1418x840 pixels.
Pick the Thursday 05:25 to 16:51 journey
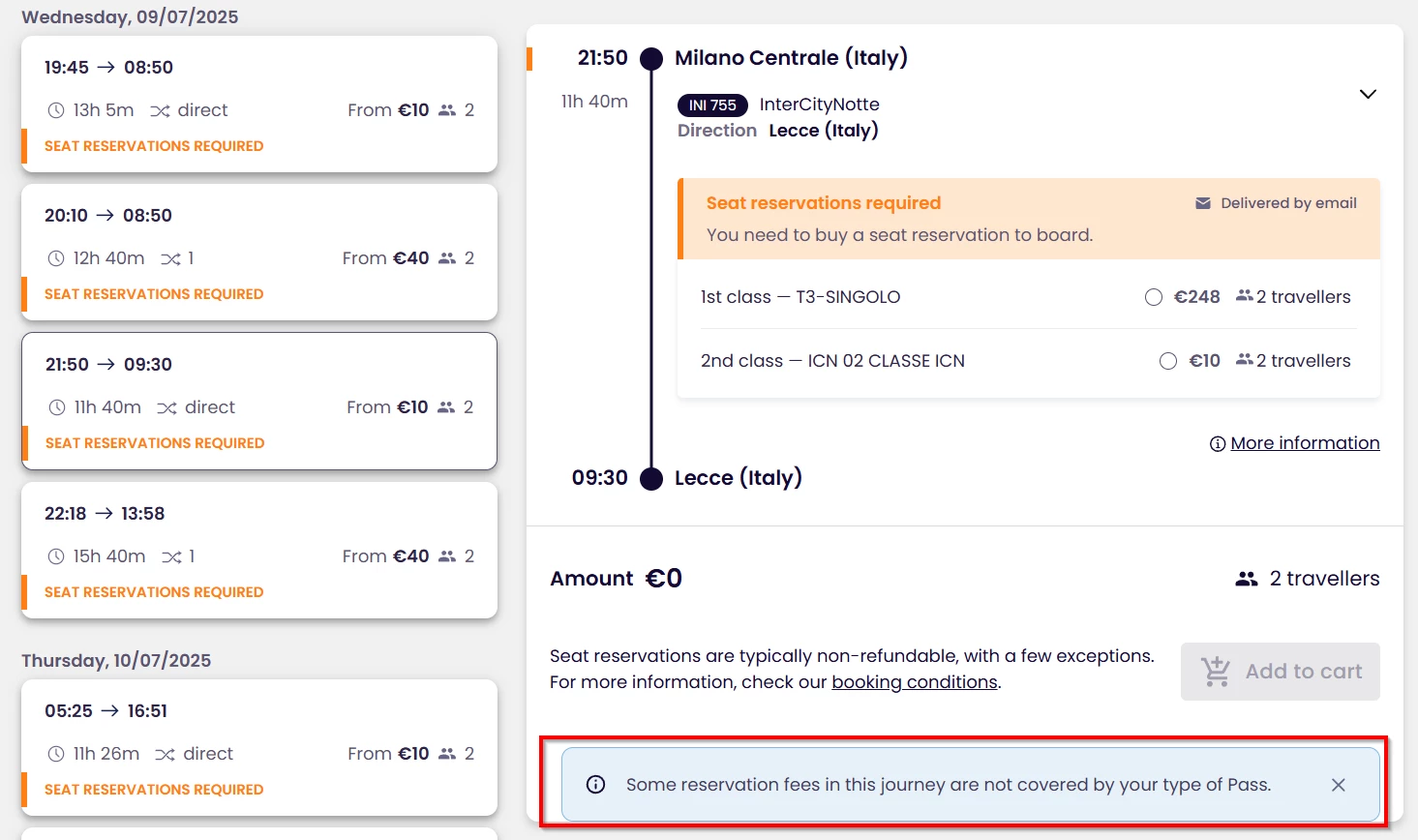[x=259, y=747]
